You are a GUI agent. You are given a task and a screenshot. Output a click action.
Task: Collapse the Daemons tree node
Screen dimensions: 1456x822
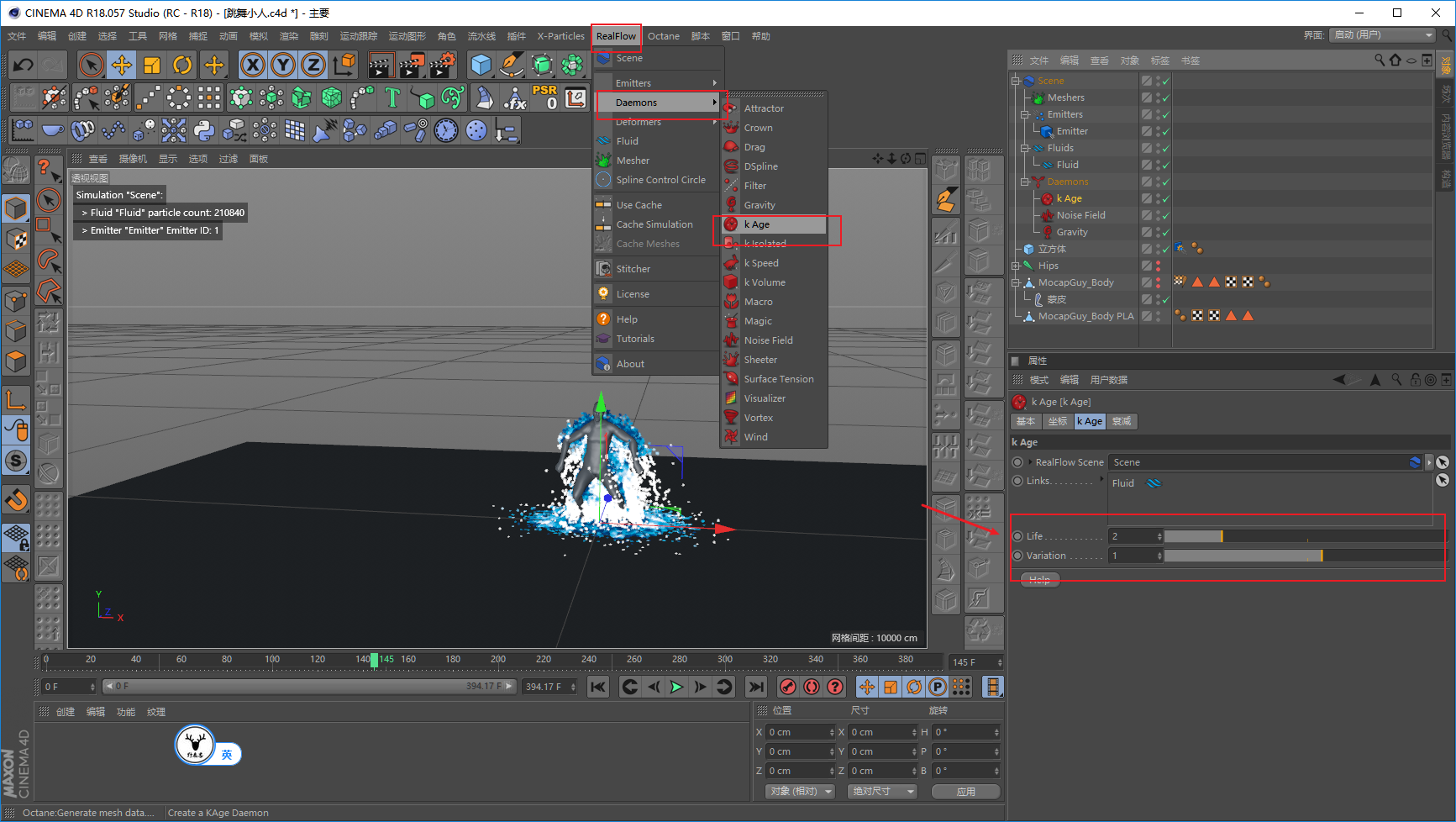pos(1025,182)
